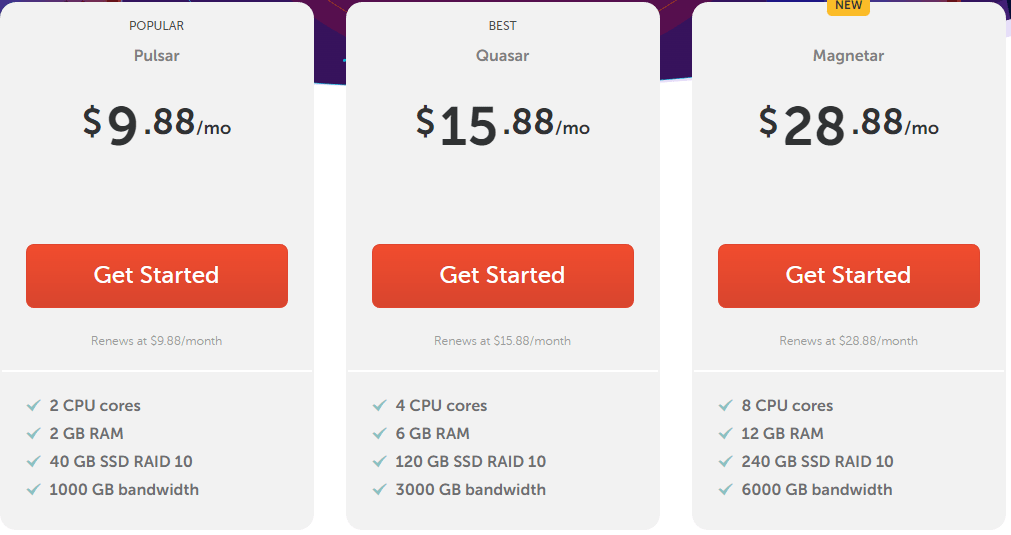Click the $15.88/mo price text
The image size is (1011, 535).
(502, 125)
